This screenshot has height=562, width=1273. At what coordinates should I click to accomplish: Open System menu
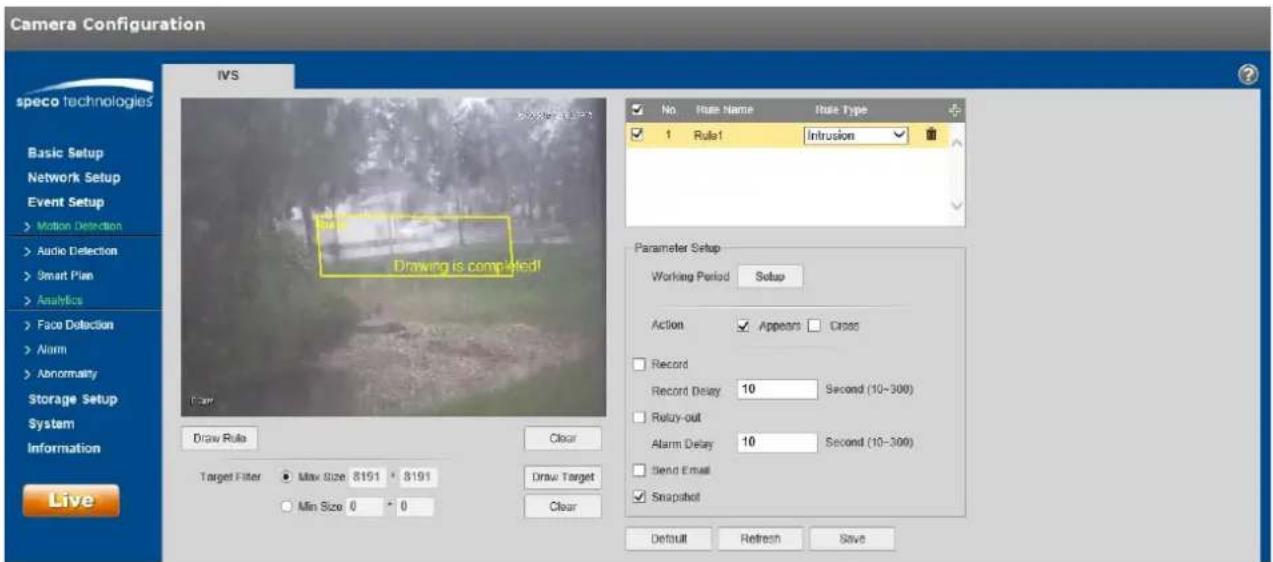click(x=50, y=424)
